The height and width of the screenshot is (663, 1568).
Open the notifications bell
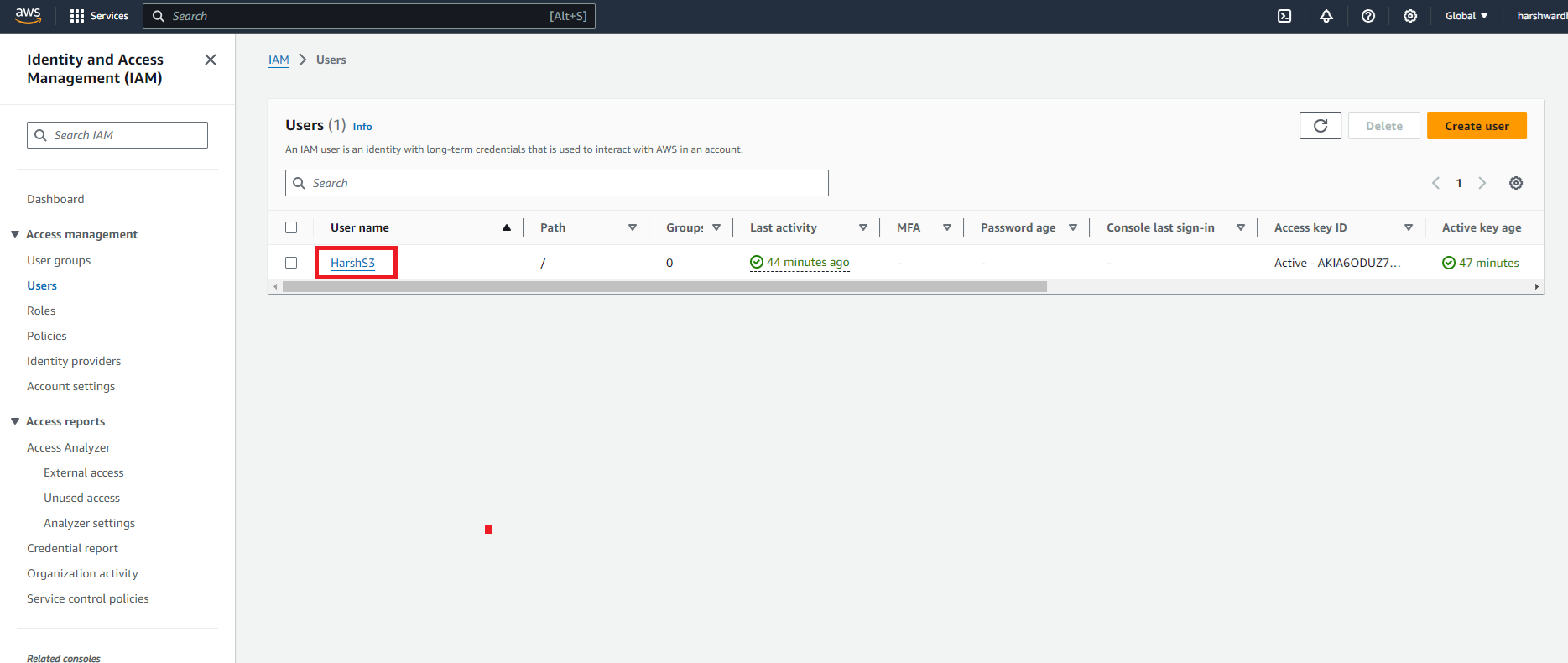[1326, 16]
